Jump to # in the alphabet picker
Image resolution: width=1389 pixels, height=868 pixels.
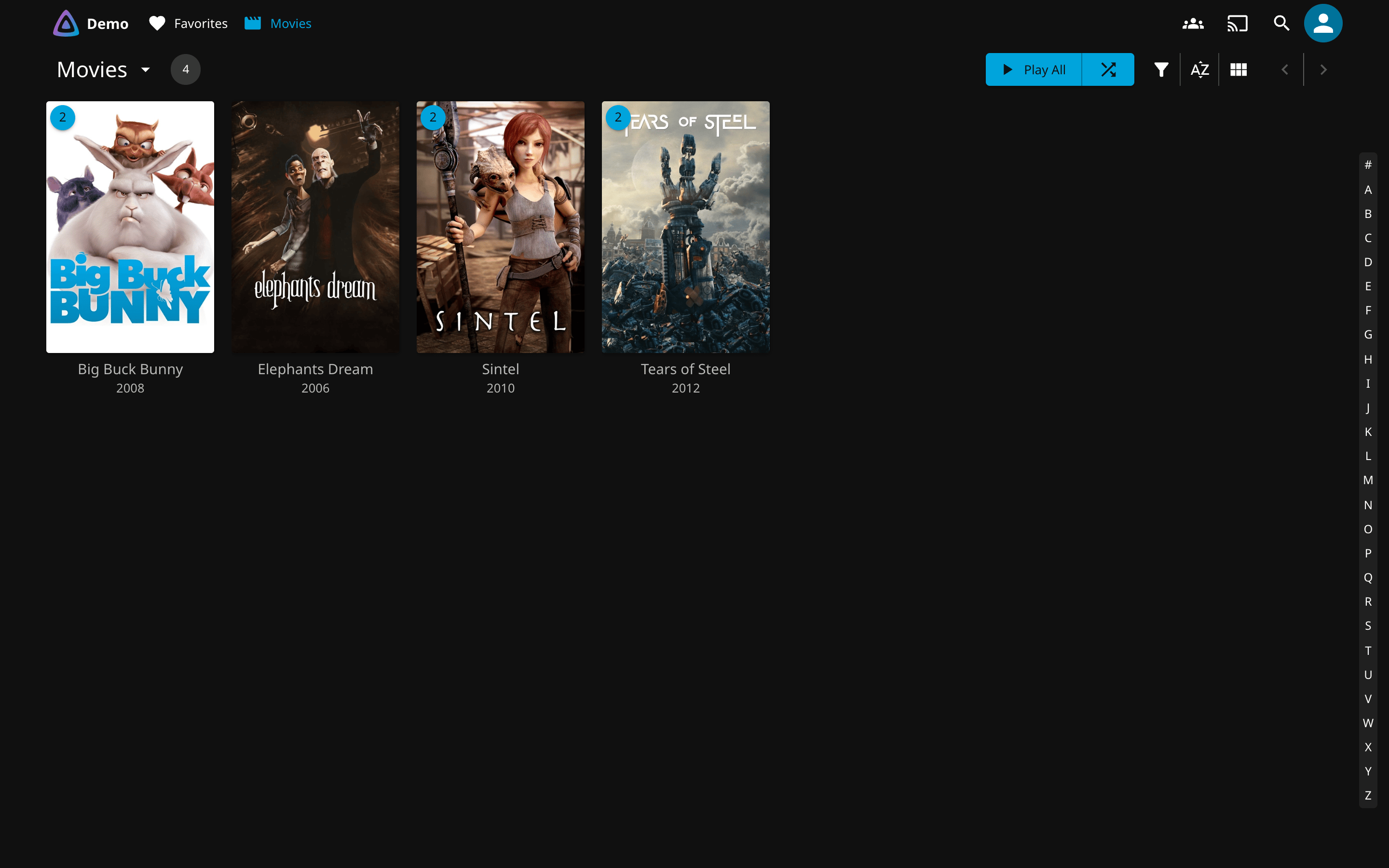1368,165
